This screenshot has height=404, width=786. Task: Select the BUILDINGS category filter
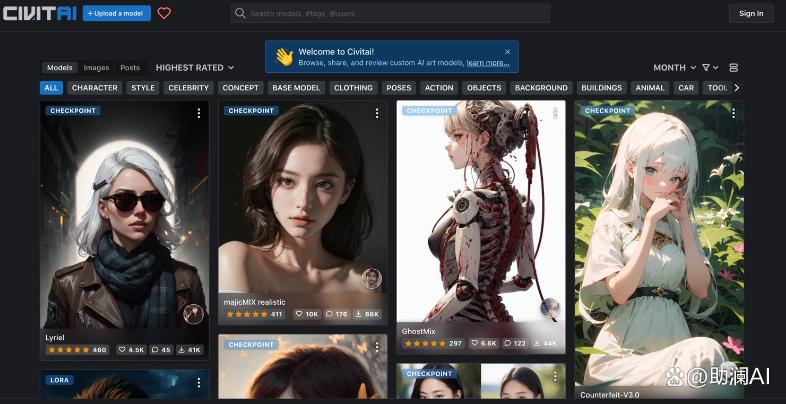pos(602,88)
